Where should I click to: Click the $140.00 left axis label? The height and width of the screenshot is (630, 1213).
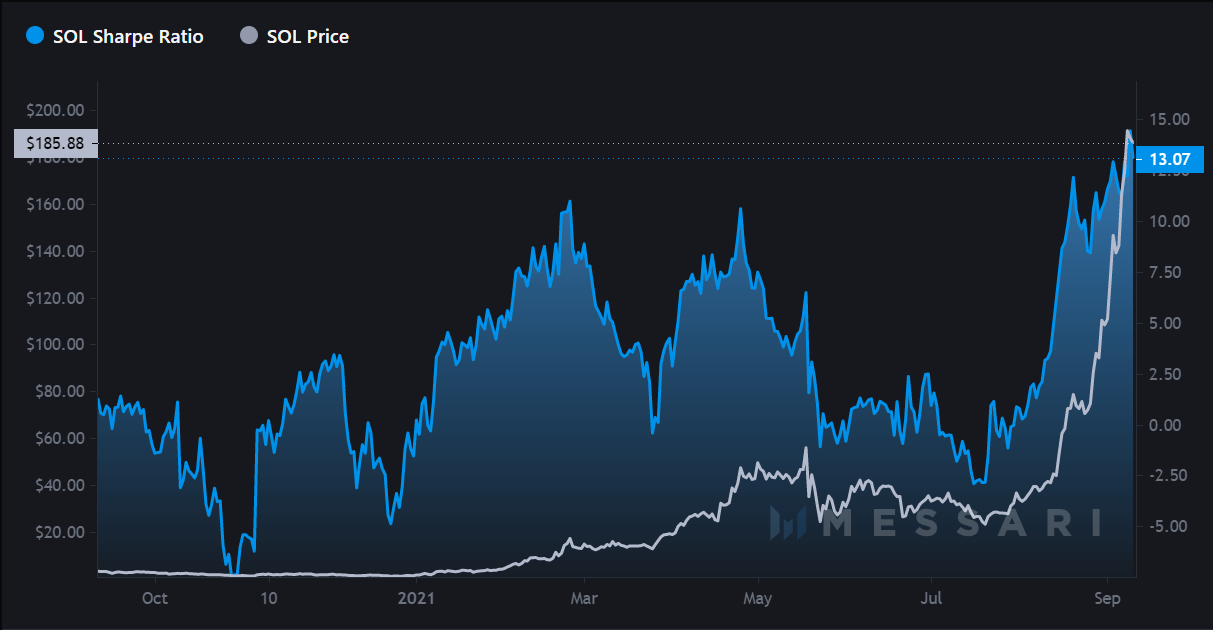(x=56, y=251)
